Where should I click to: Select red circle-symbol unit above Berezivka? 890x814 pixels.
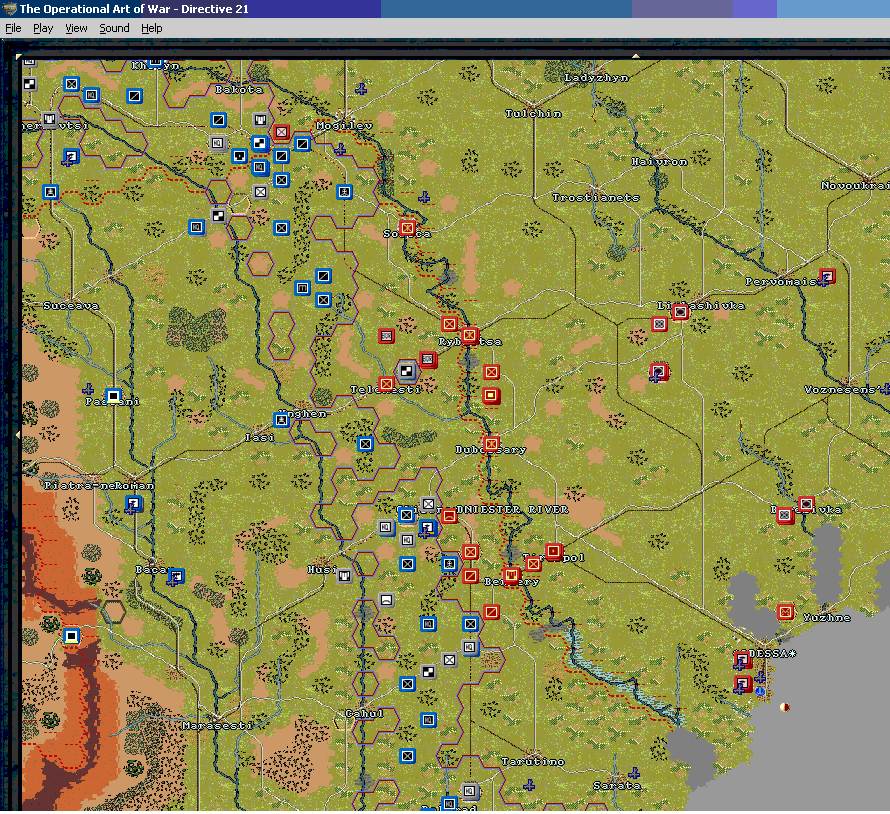tap(806, 504)
